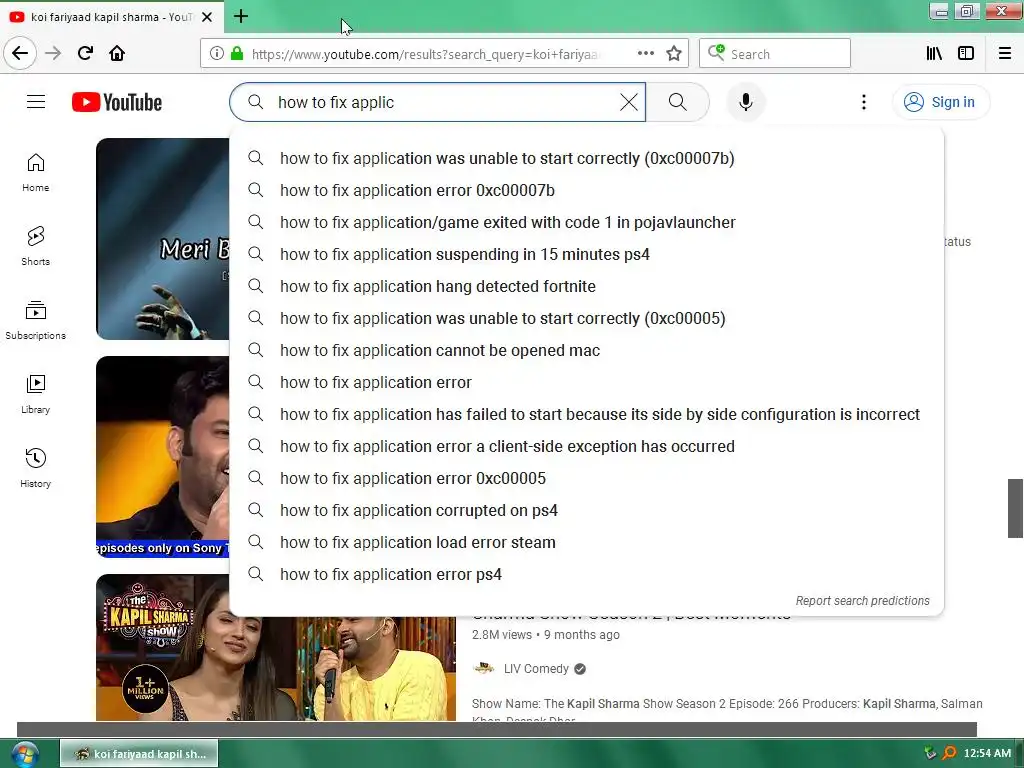Open the Windows Start button

[x=24, y=754]
